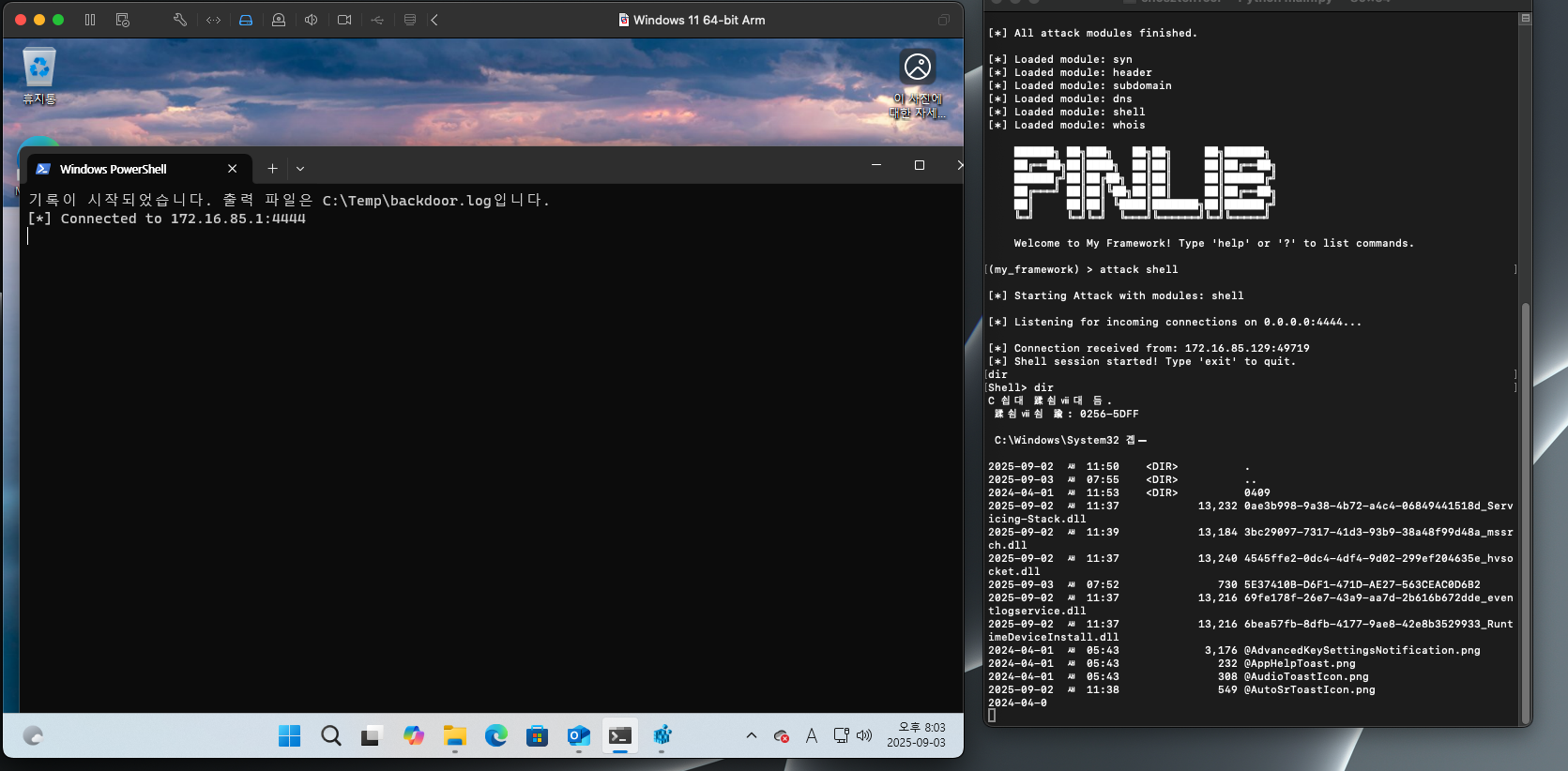The image size is (1568, 771).
Task: Click the 'Loaded module: whois' line
Action: (x=1067, y=125)
